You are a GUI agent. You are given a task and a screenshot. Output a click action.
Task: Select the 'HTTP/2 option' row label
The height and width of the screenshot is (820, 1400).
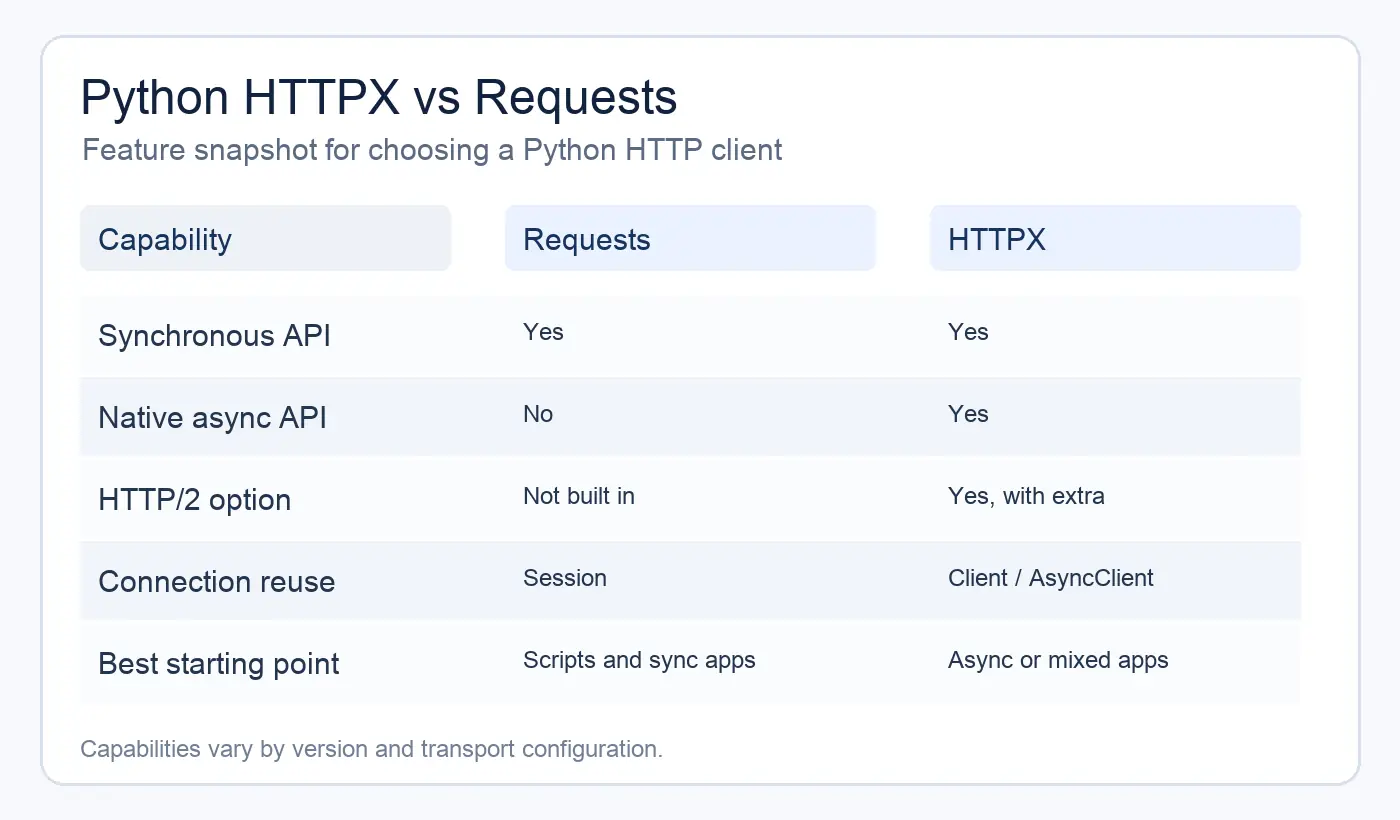195,500
